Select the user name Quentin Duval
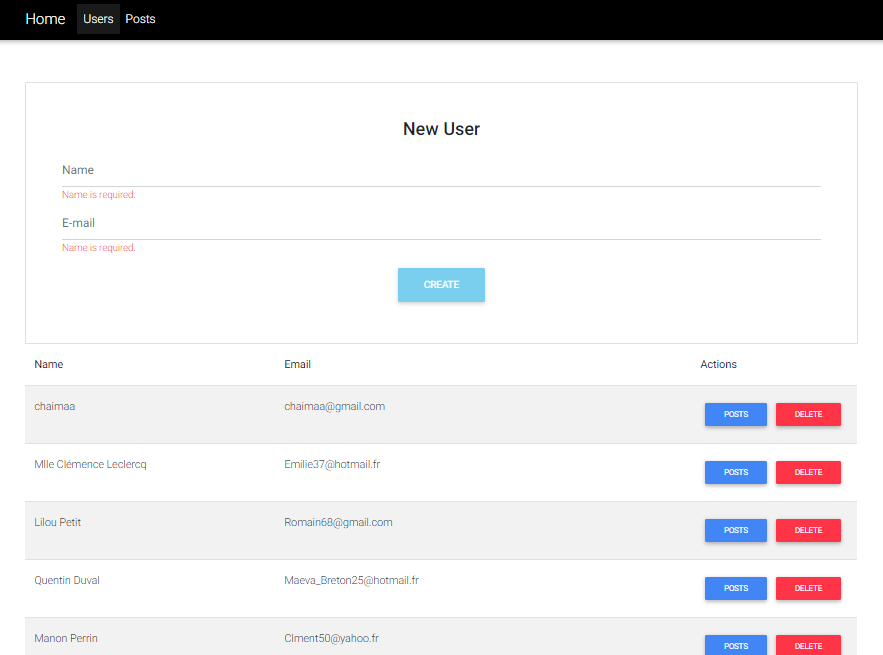883x655 pixels. pos(67,580)
